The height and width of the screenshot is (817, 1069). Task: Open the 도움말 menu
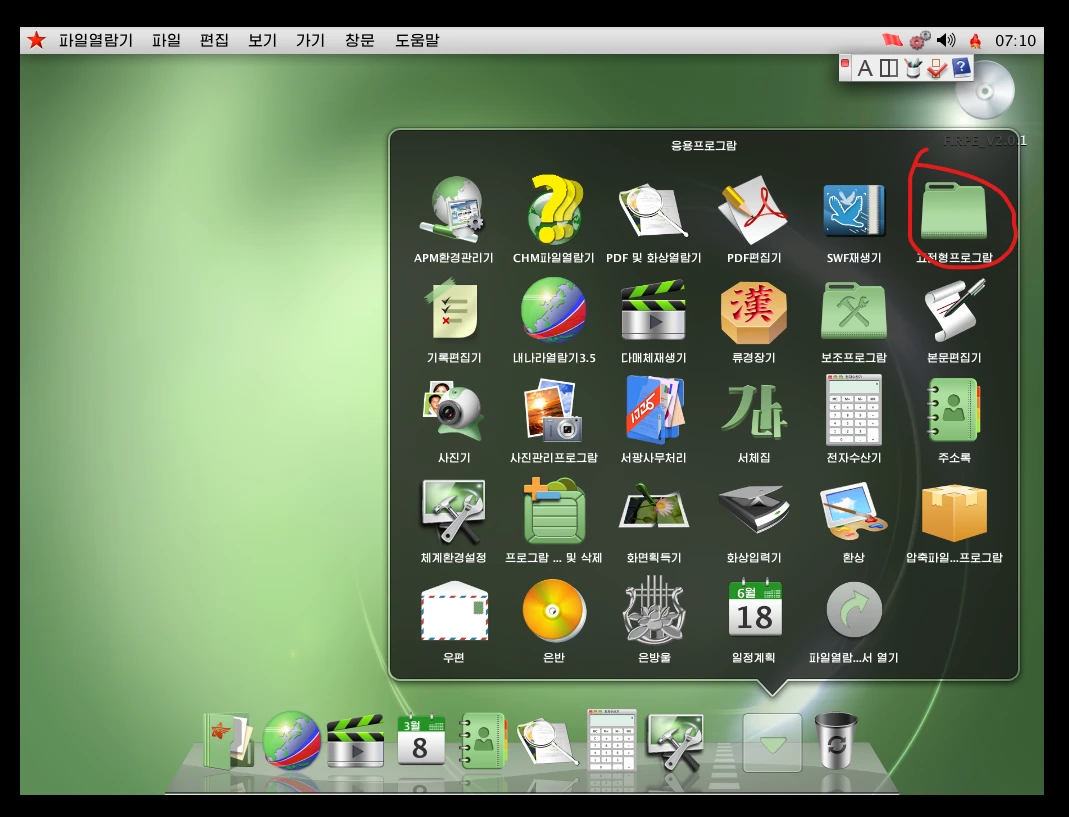417,40
